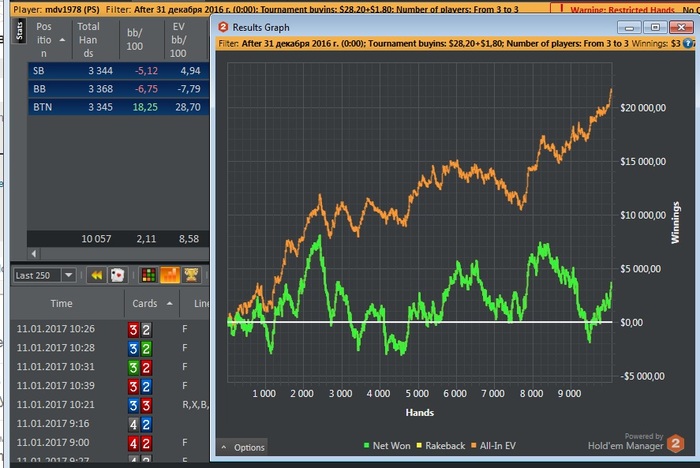This screenshot has width=700, height=468.
Task: Click the player name mdv1978 (PS)
Action: click(x=72, y=9)
